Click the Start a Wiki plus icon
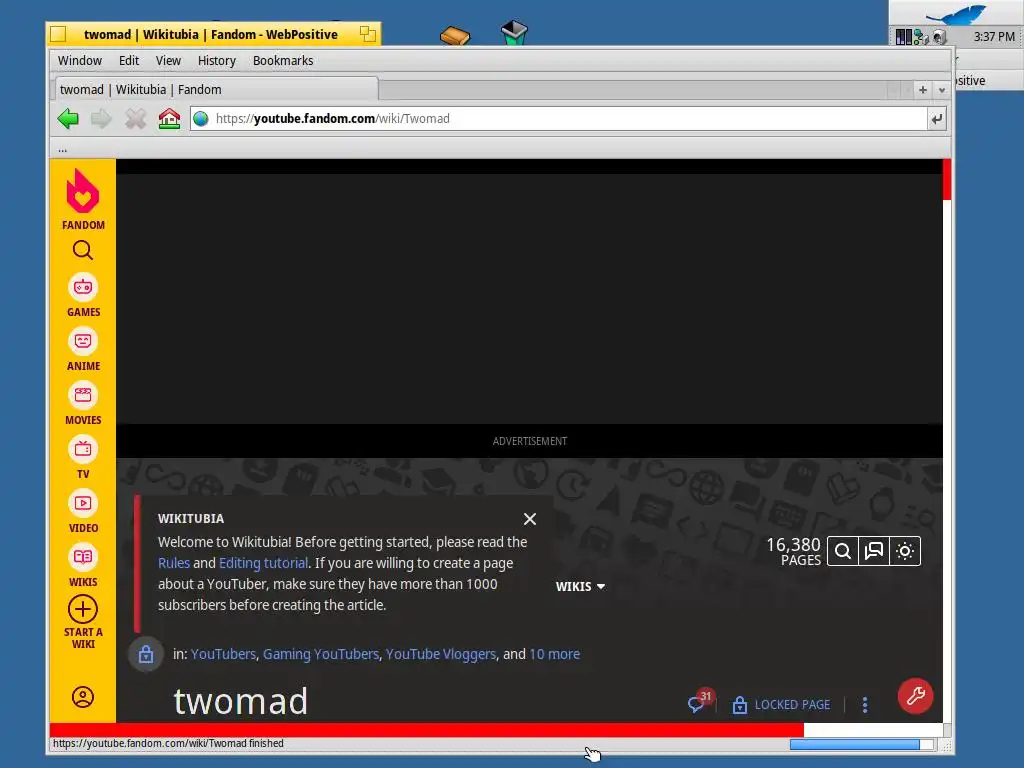The image size is (1024, 768). point(83,609)
